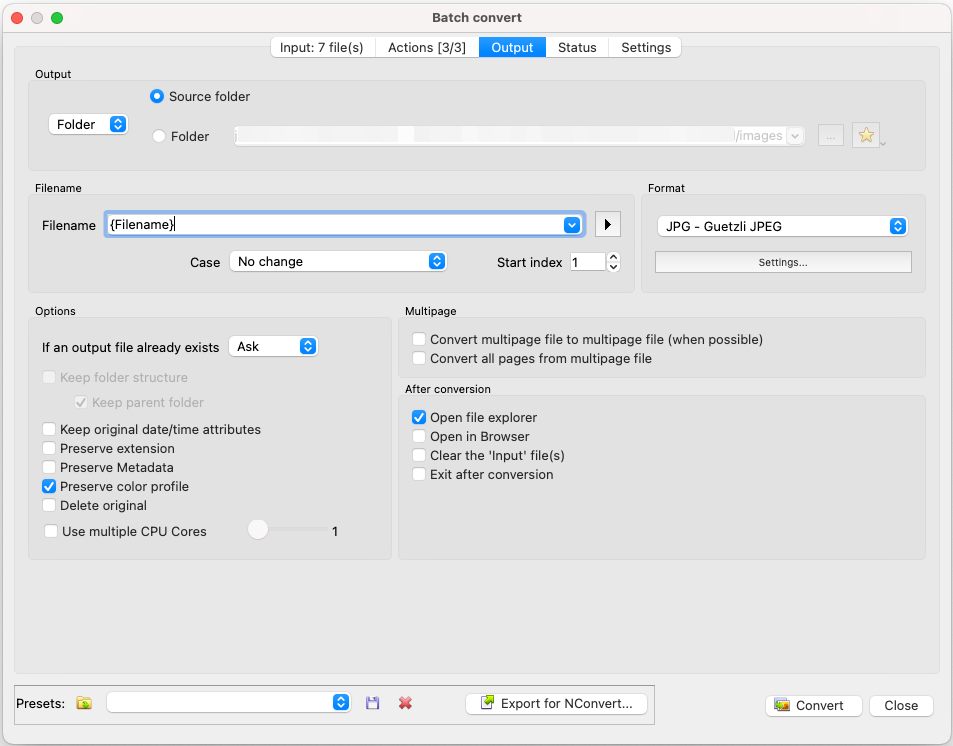This screenshot has width=953, height=746.
Task: Click the format Settings... button
Action: tap(783, 262)
